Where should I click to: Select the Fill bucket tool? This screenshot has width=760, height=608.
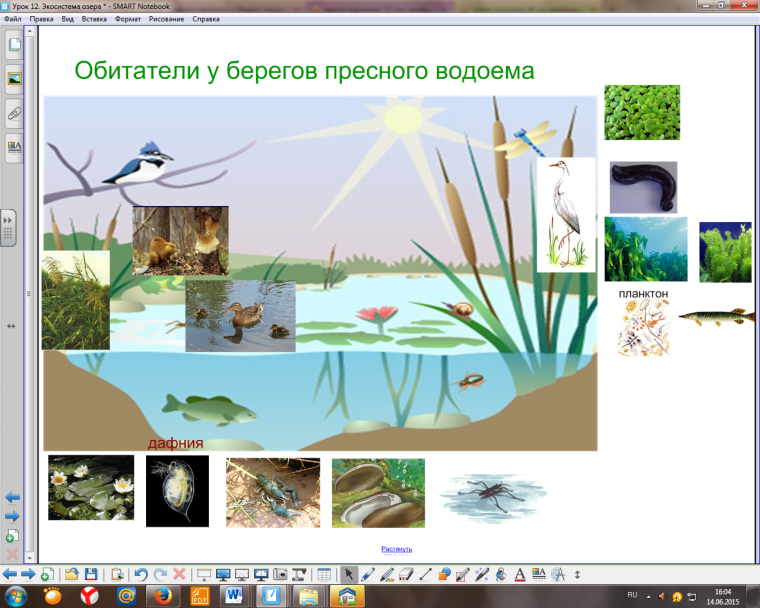click(x=501, y=574)
